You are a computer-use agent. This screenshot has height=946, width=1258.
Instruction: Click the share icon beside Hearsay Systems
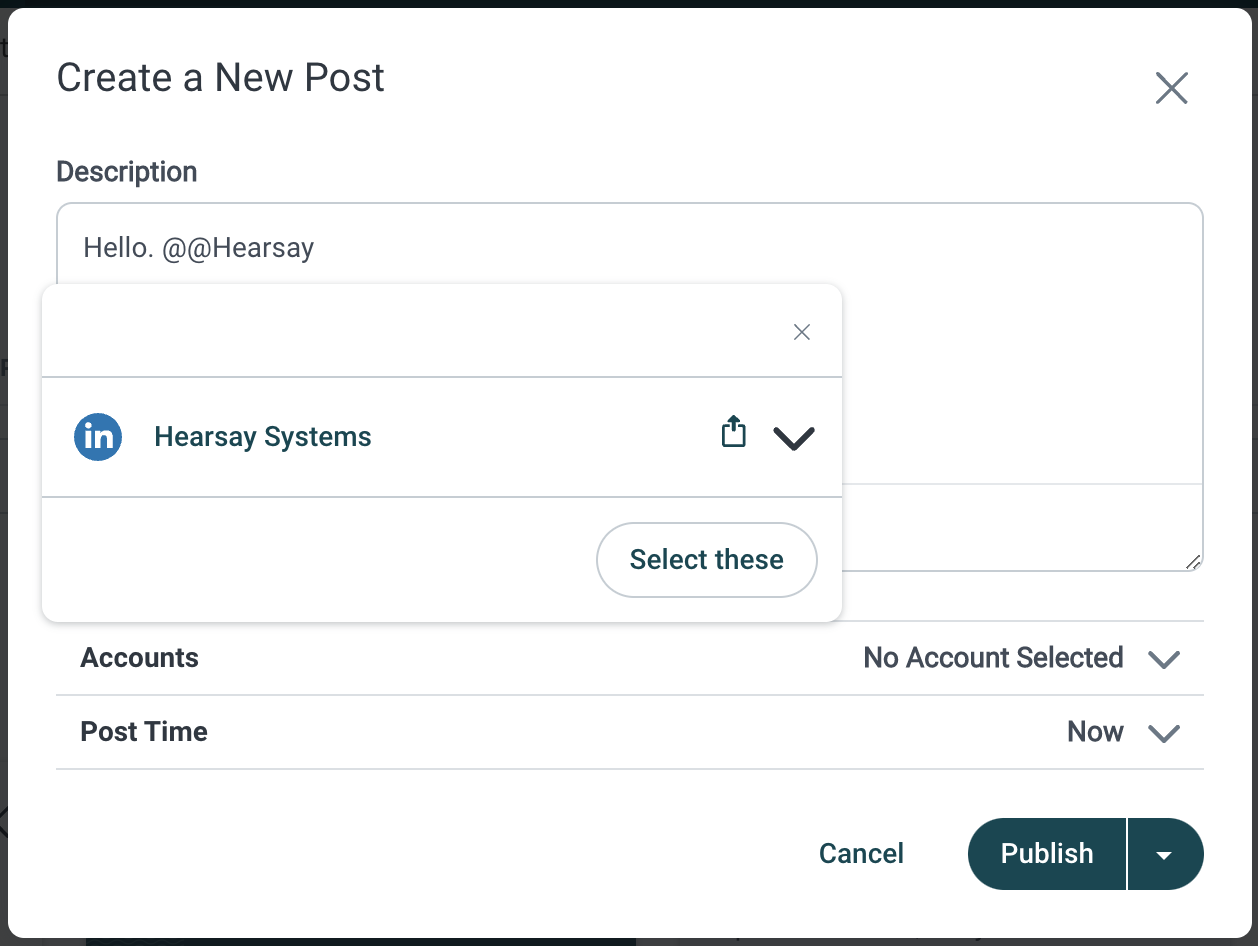click(x=734, y=431)
